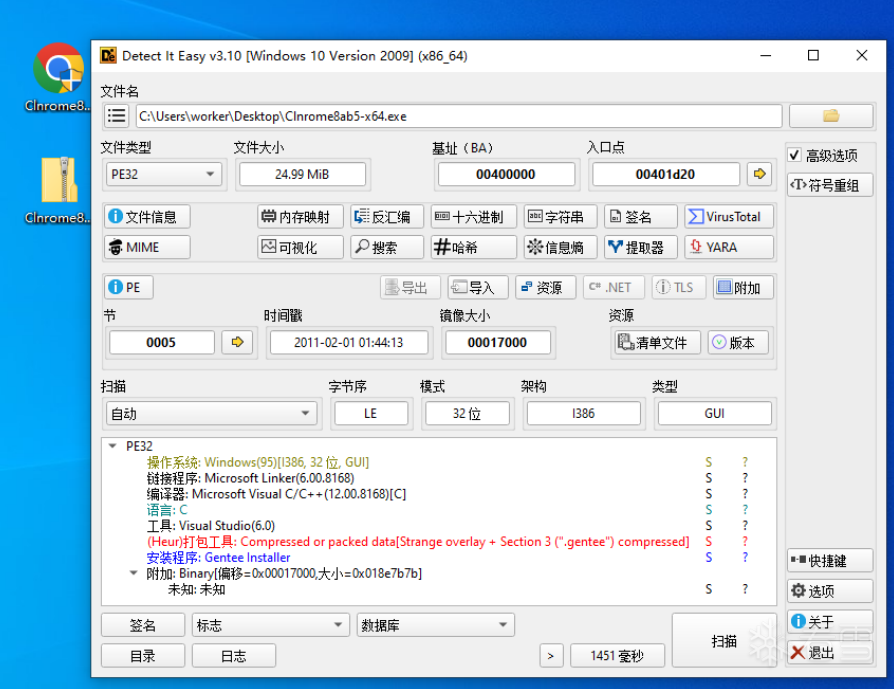Open the file list menu icon
The width and height of the screenshot is (894, 689).
coord(117,116)
